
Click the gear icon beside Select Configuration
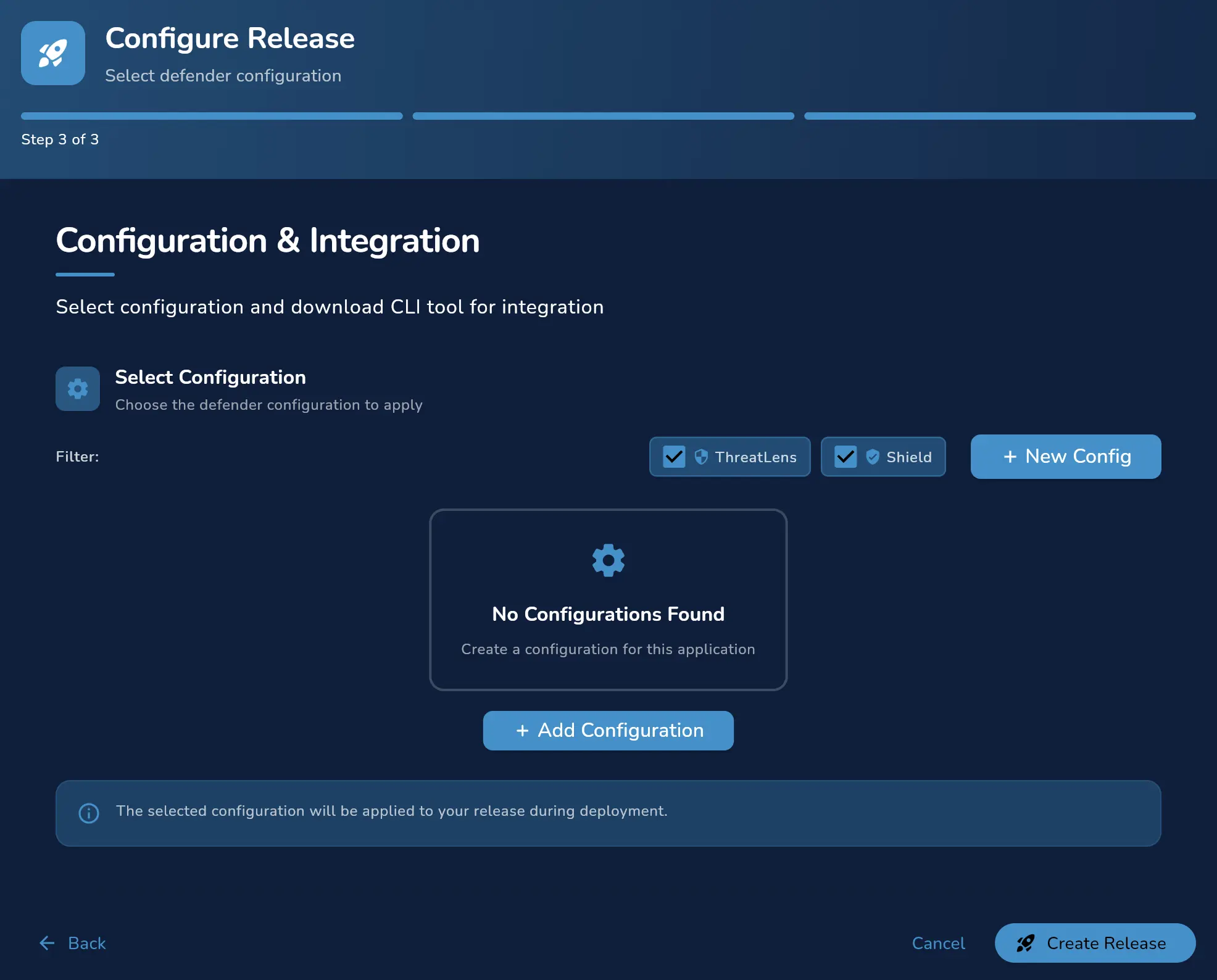(x=78, y=389)
